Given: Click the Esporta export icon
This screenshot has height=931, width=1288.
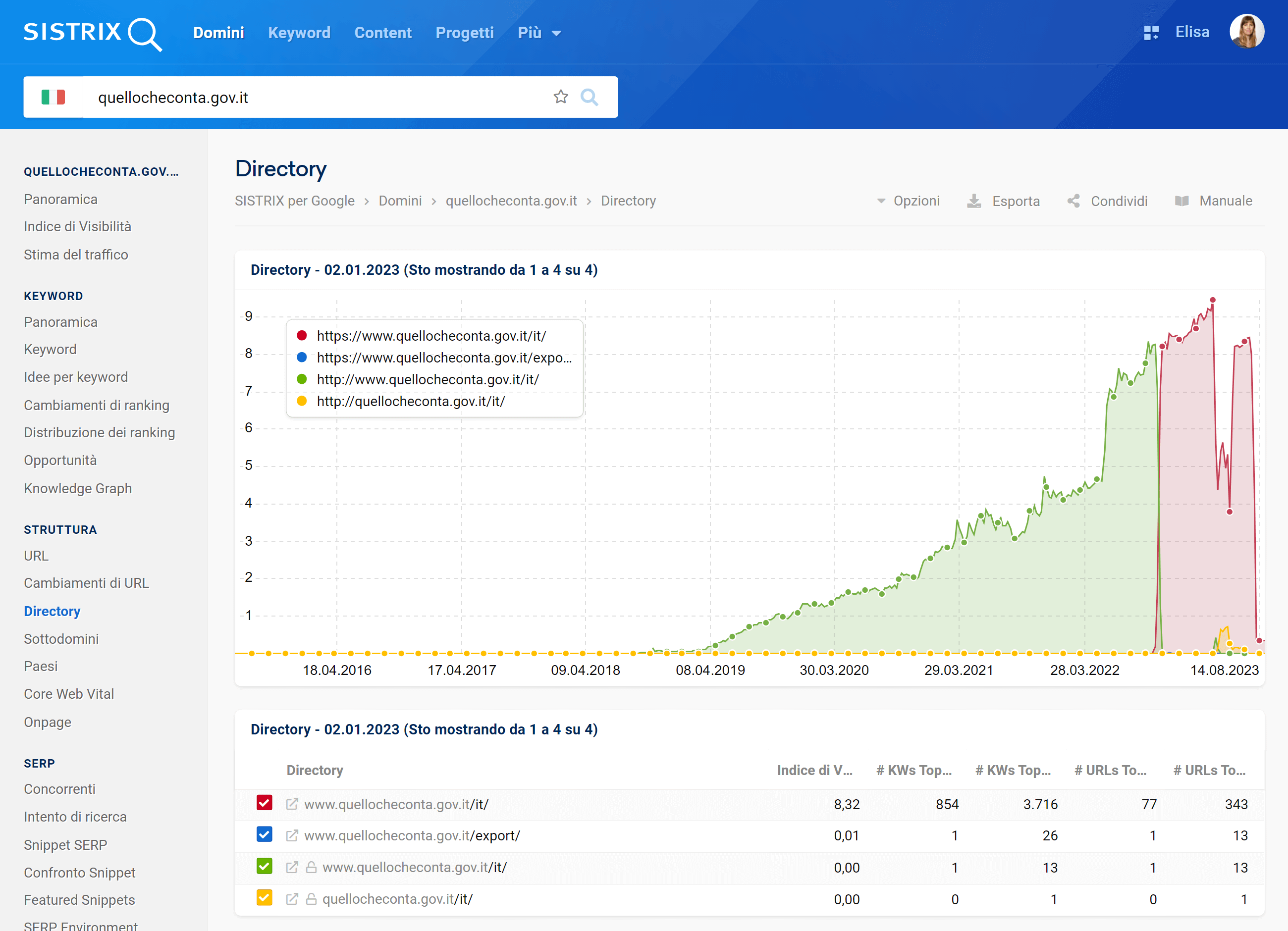Looking at the screenshot, I should tap(975, 201).
